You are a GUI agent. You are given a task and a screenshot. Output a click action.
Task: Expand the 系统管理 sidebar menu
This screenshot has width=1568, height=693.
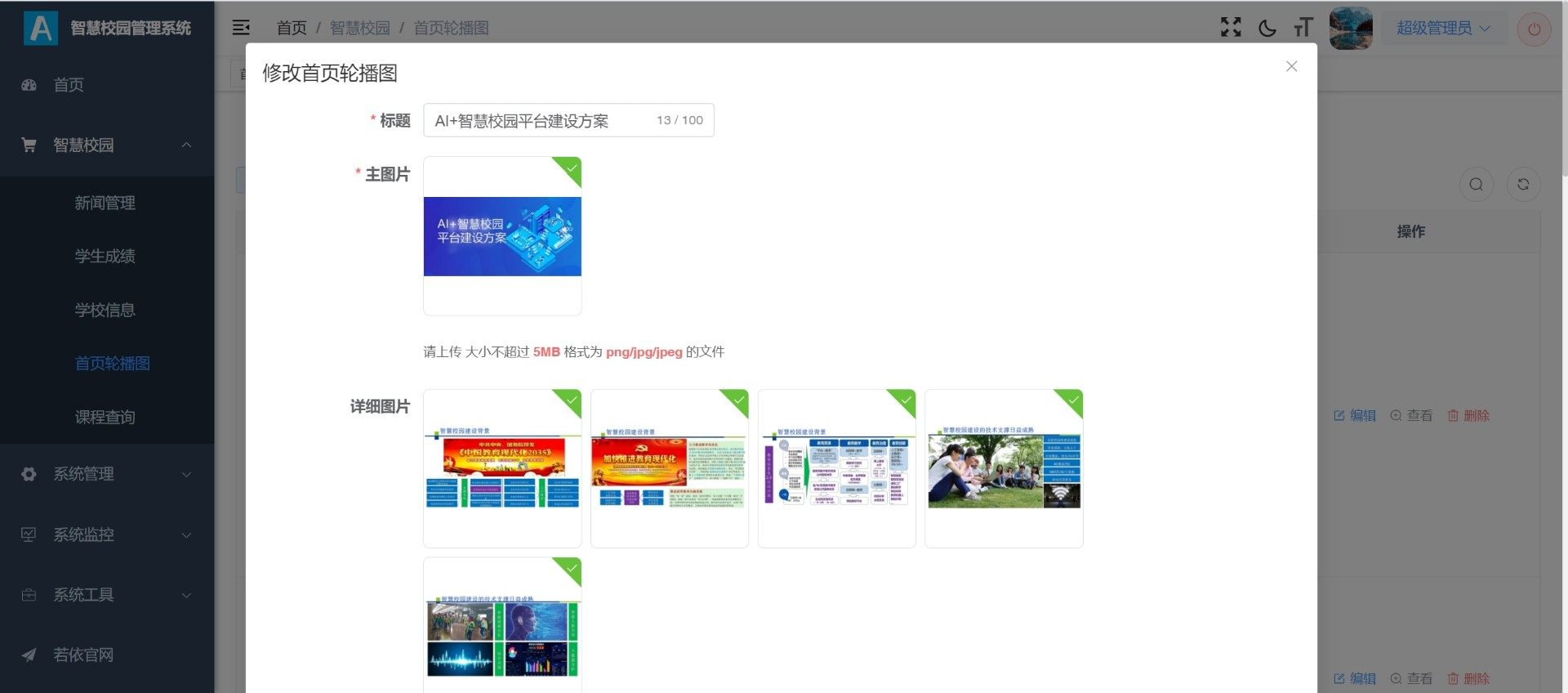coord(107,474)
